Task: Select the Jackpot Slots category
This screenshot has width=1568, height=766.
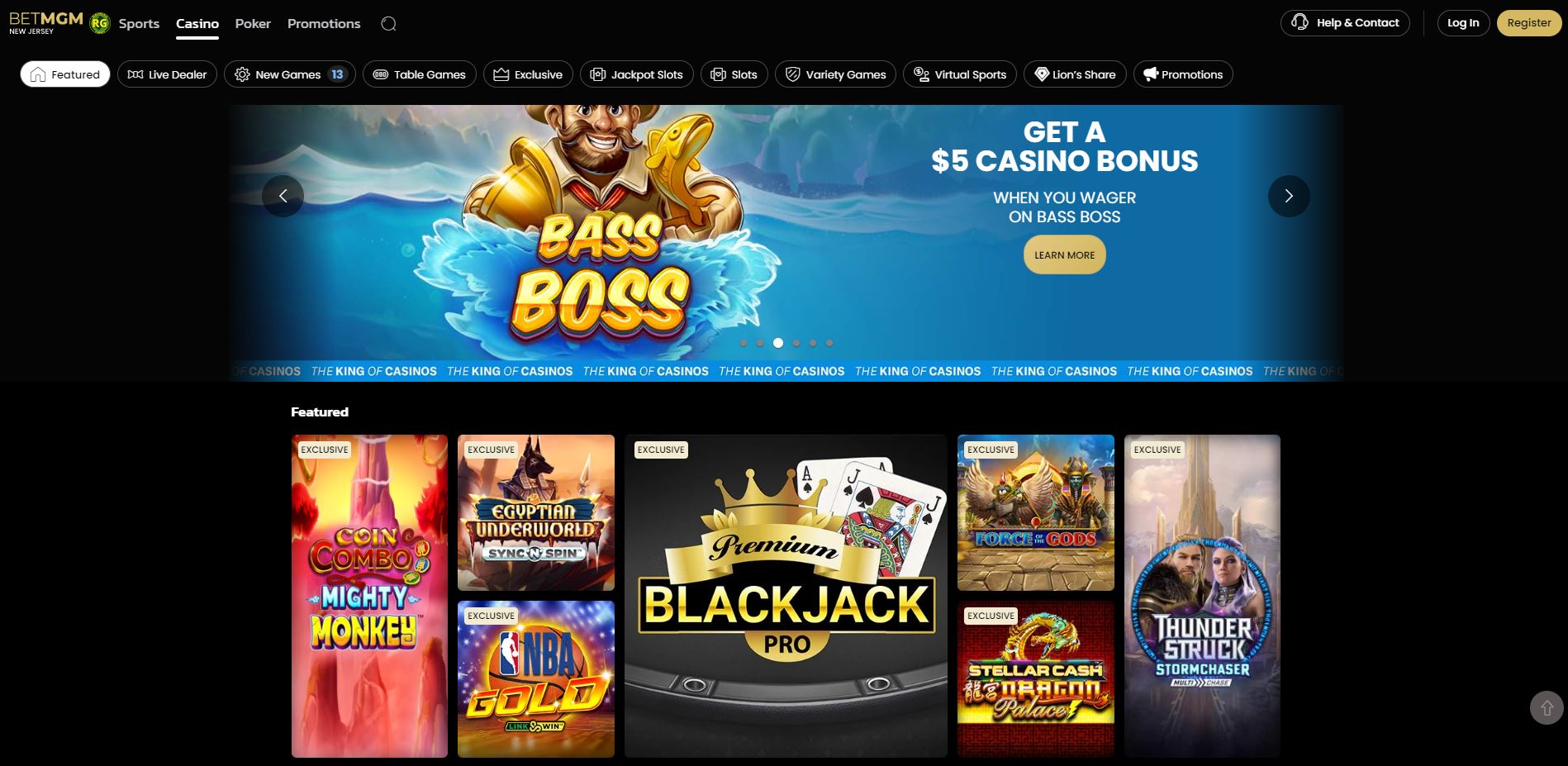Action: click(x=637, y=74)
